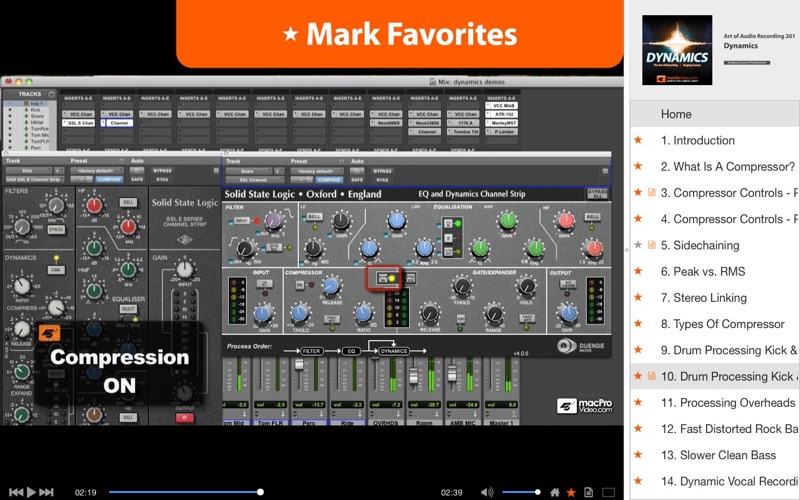This screenshot has width=800, height=500.
Task: Adjust the player volume slider
Action: [521, 492]
